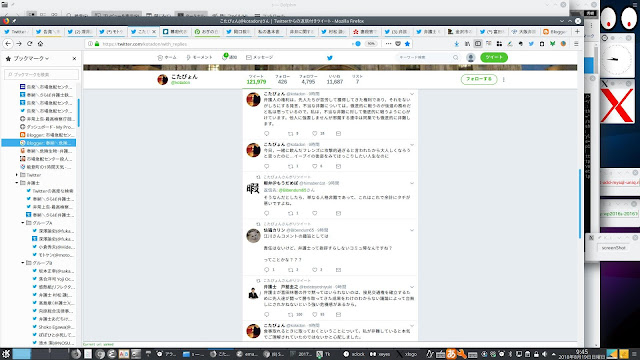Click the screenShot button in small window
Screen dimensions: 640x360
point(613,248)
